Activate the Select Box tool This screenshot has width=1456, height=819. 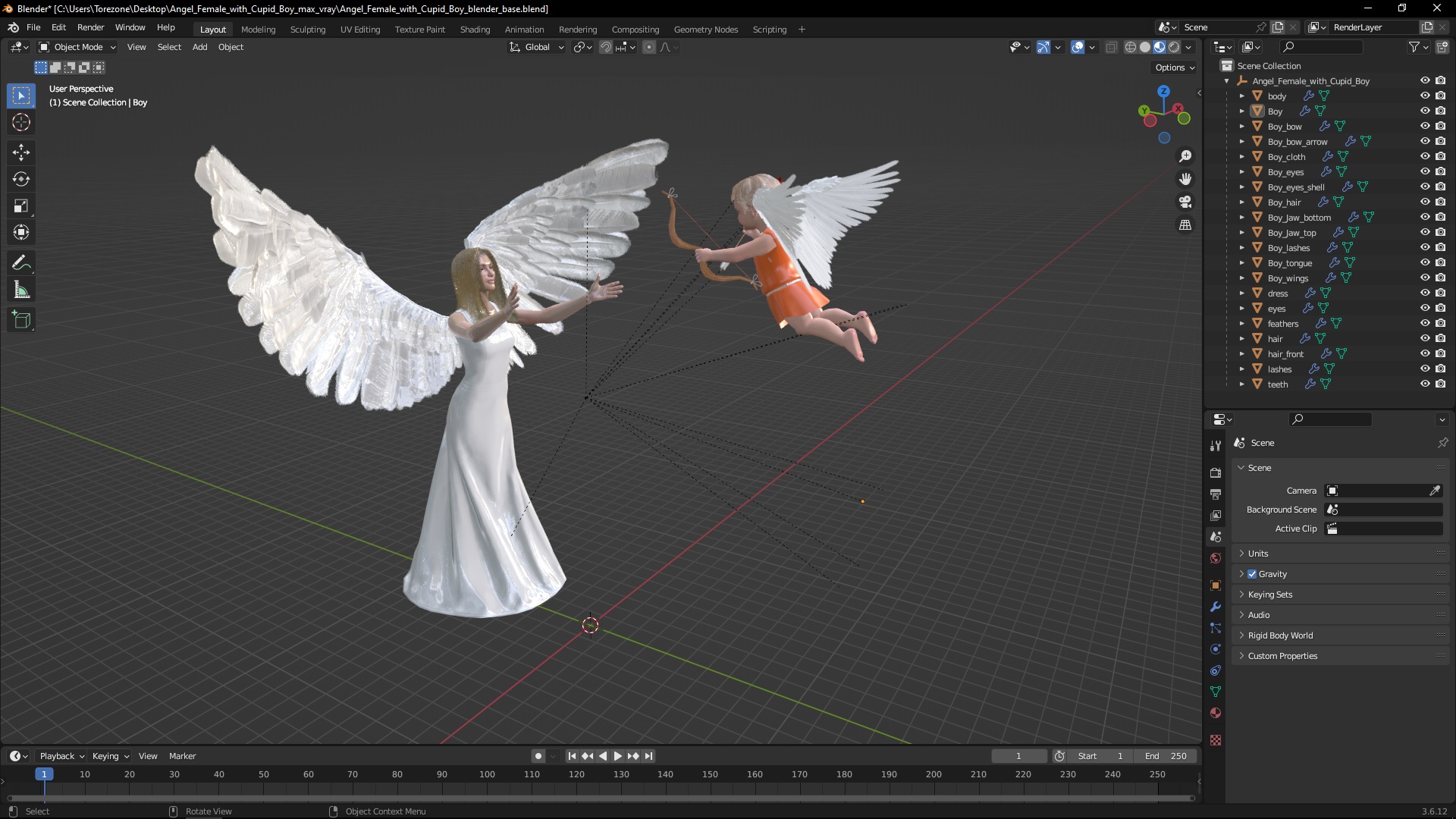(x=21, y=96)
